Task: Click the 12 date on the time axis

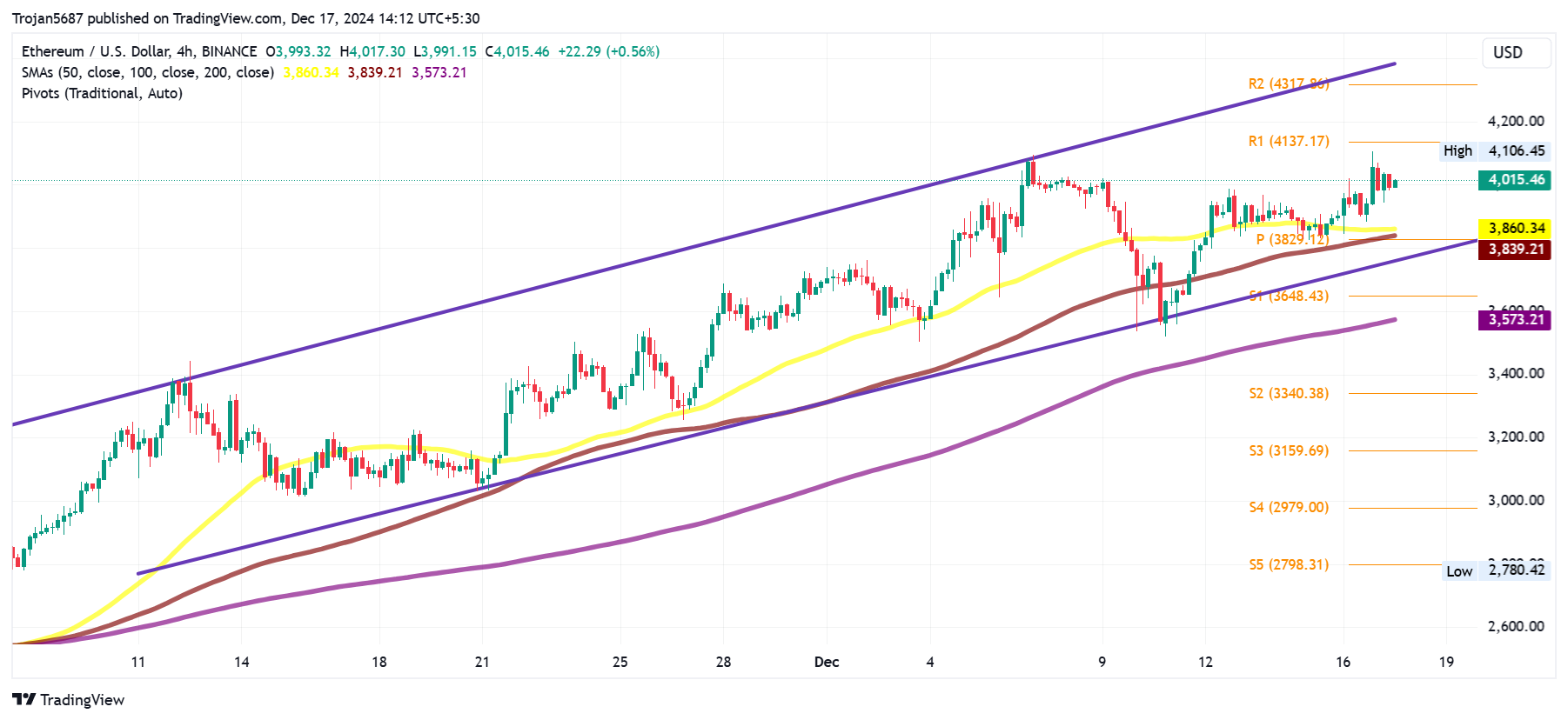Action: 1205,662
